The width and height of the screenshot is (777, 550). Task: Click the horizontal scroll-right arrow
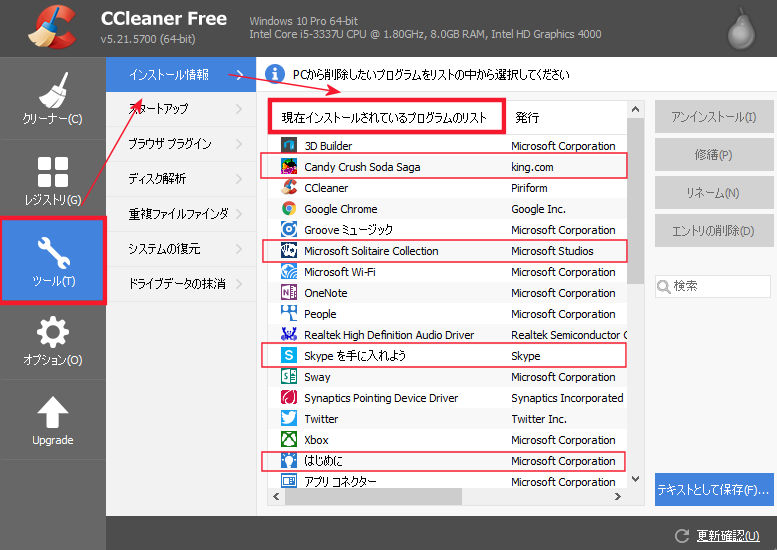(x=618, y=496)
